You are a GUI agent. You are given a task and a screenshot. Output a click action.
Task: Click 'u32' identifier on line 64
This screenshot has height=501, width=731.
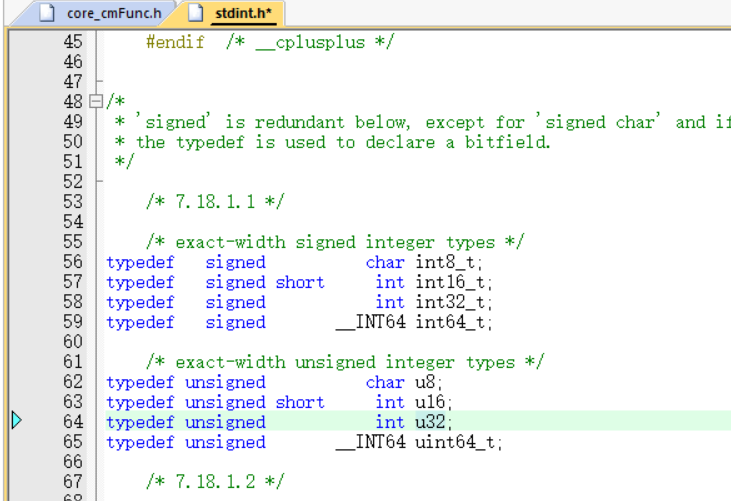click(430, 422)
